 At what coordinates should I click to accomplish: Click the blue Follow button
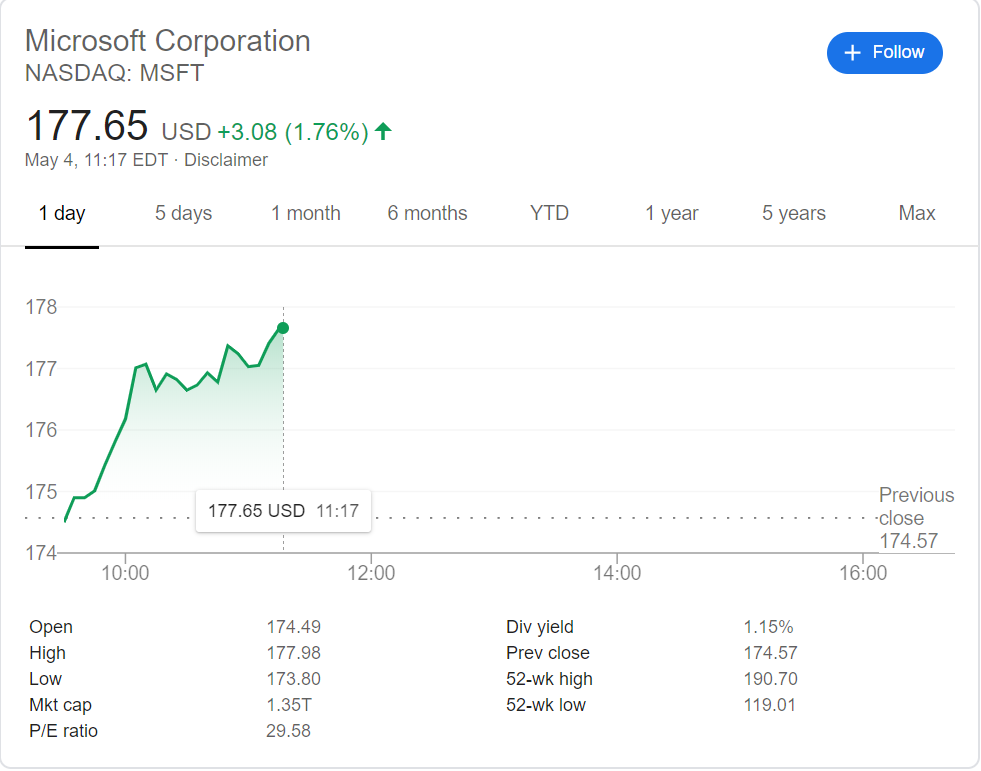(x=884, y=53)
